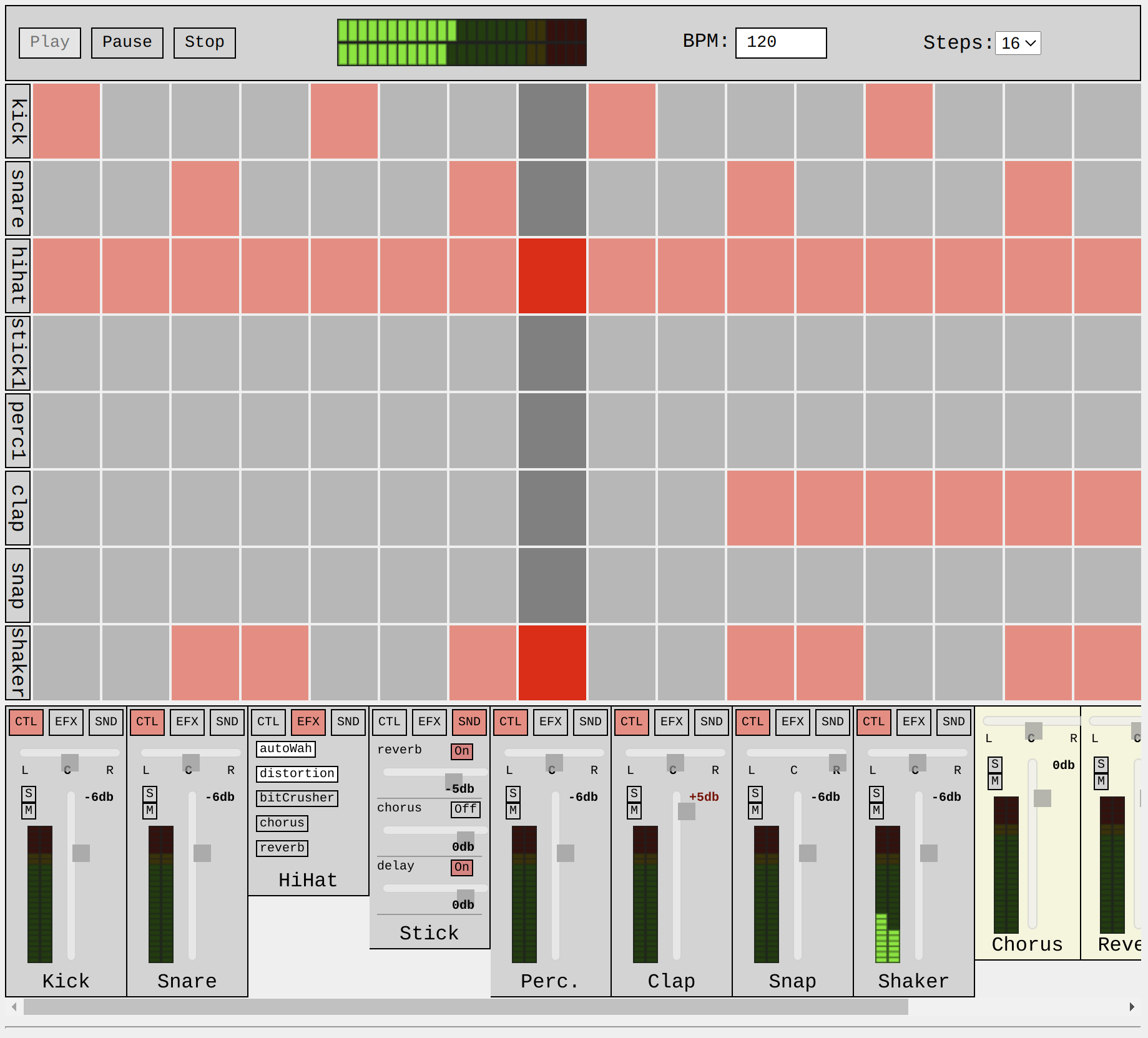Open the HiHat channel CTL tab

(268, 722)
